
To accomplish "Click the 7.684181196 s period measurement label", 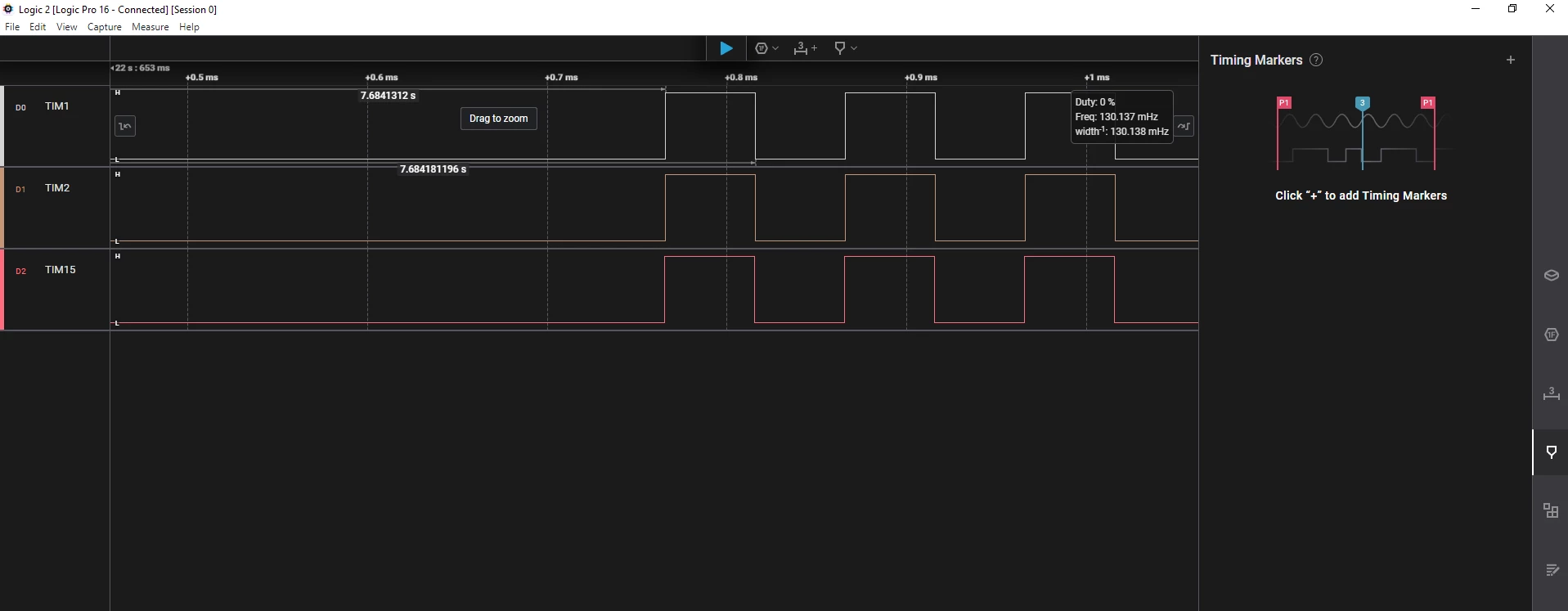I will [x=433, y=169].
